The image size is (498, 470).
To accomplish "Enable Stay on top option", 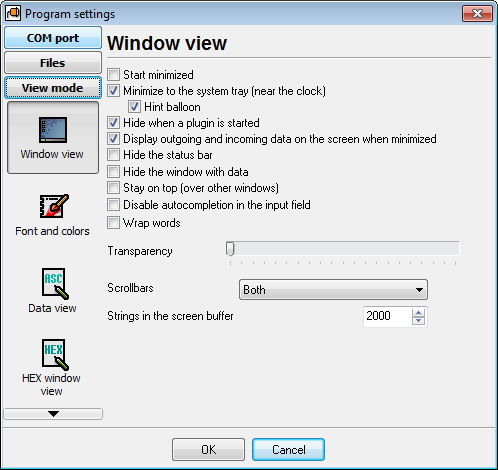I will point(113,188).
